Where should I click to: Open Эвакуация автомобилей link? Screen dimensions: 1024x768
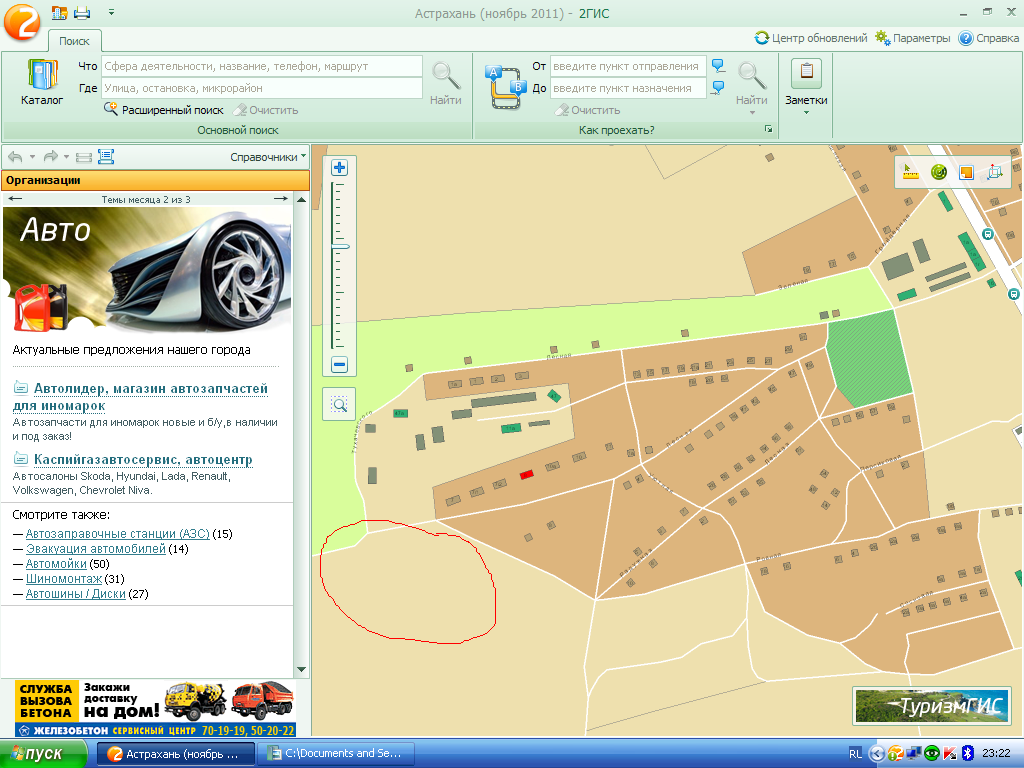point(95,549)
